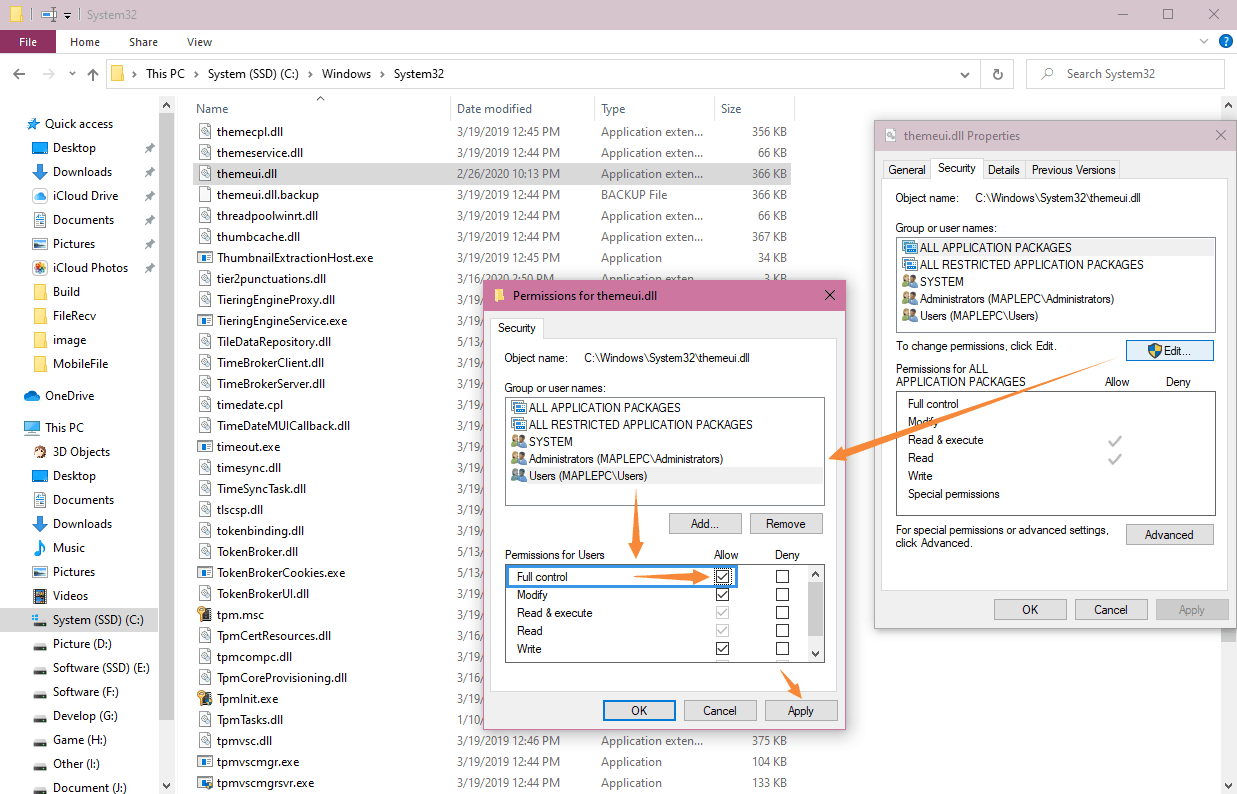Toggle Allow checkbox for Full control
This screenshot has height=794, width=1237.
point(723,577)
